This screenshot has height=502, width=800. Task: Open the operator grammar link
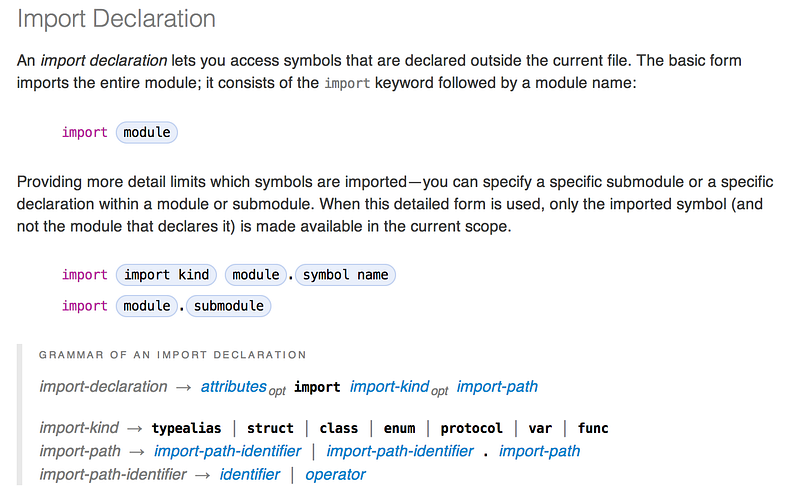click(x=335, y=475)
